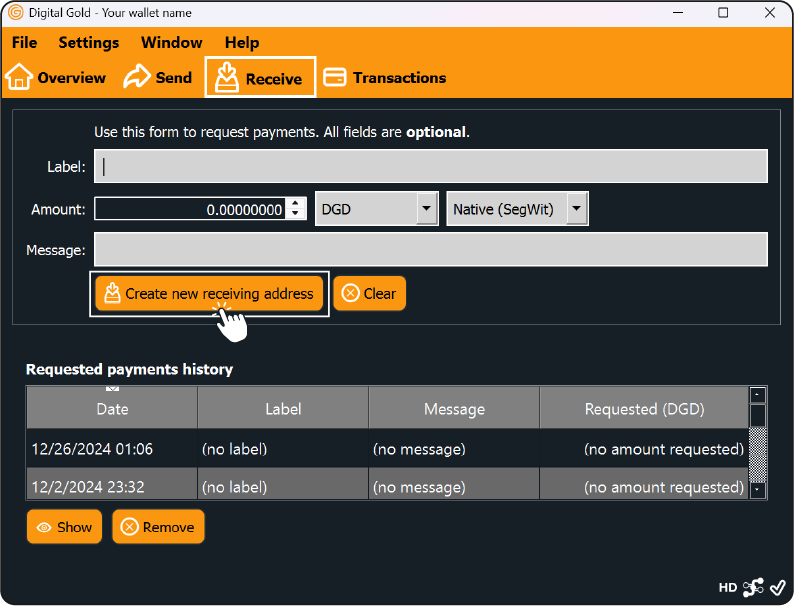
Task: Open the Help menu
Action: click(x=241, y=43)
